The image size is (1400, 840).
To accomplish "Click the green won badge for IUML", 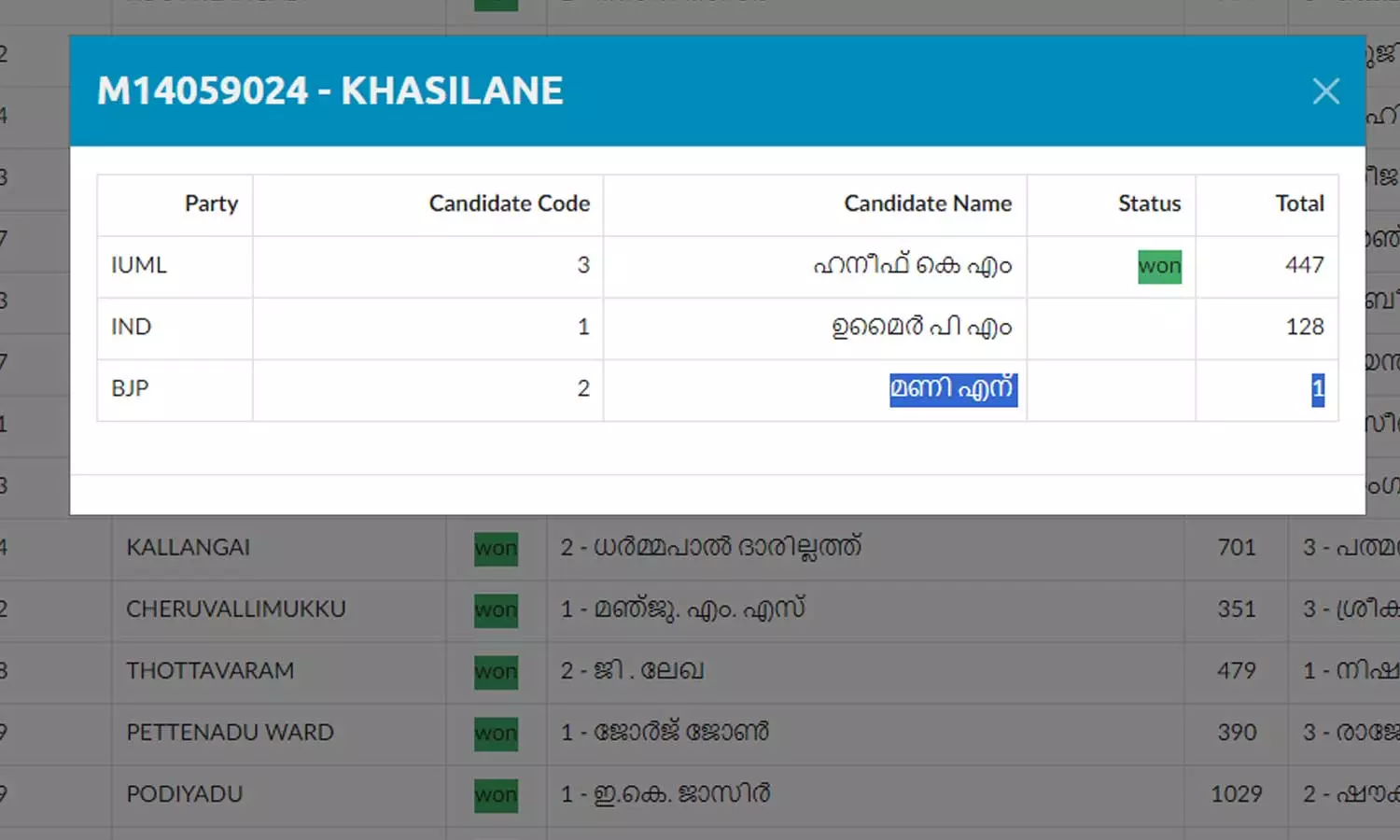I will click(x=1159, y=266).
